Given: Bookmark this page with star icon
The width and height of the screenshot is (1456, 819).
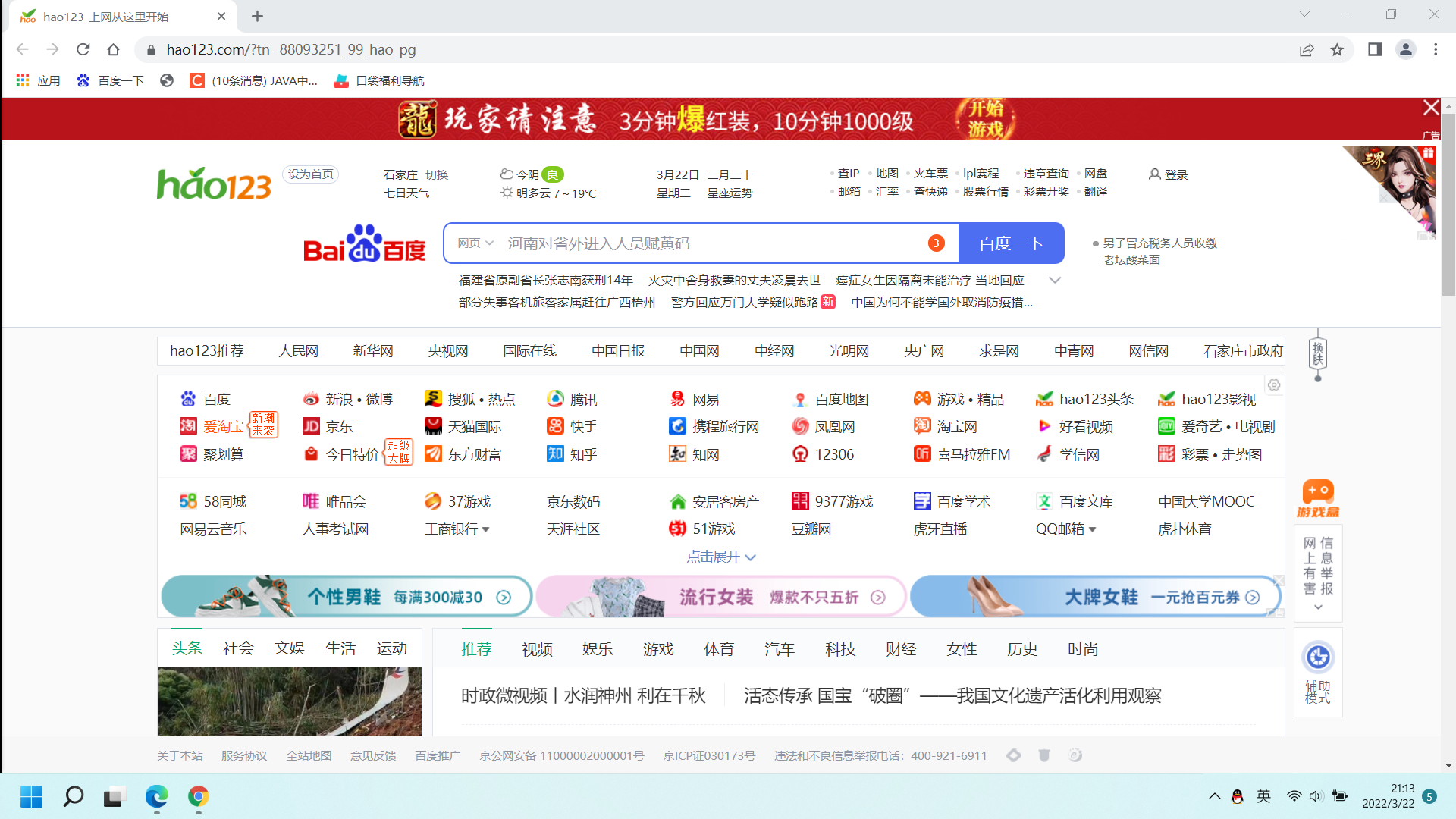Looking at the screenshot, I should (x=1337, y=49).
